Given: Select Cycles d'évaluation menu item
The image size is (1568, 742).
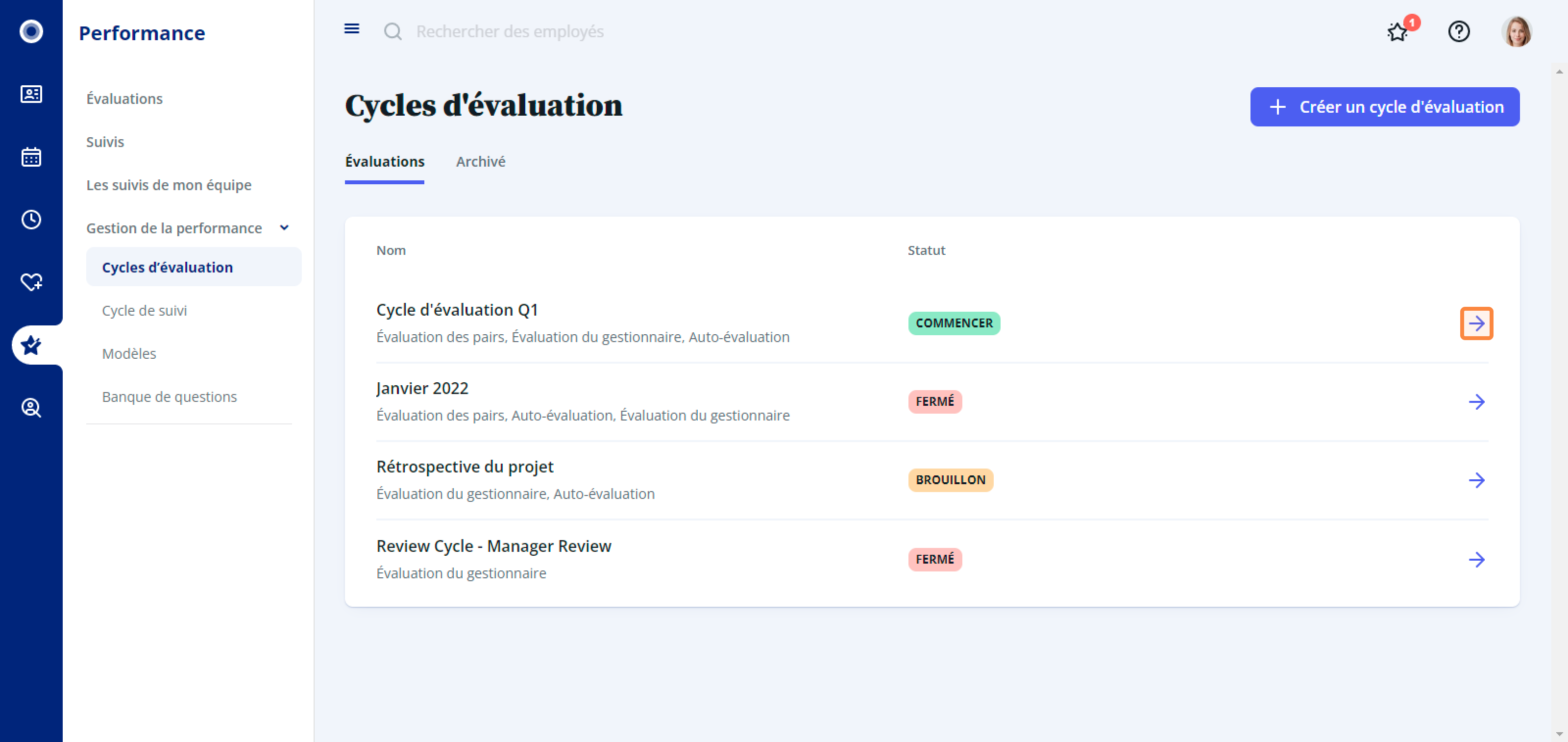Looking at the screenshot, I should [194, 267].
